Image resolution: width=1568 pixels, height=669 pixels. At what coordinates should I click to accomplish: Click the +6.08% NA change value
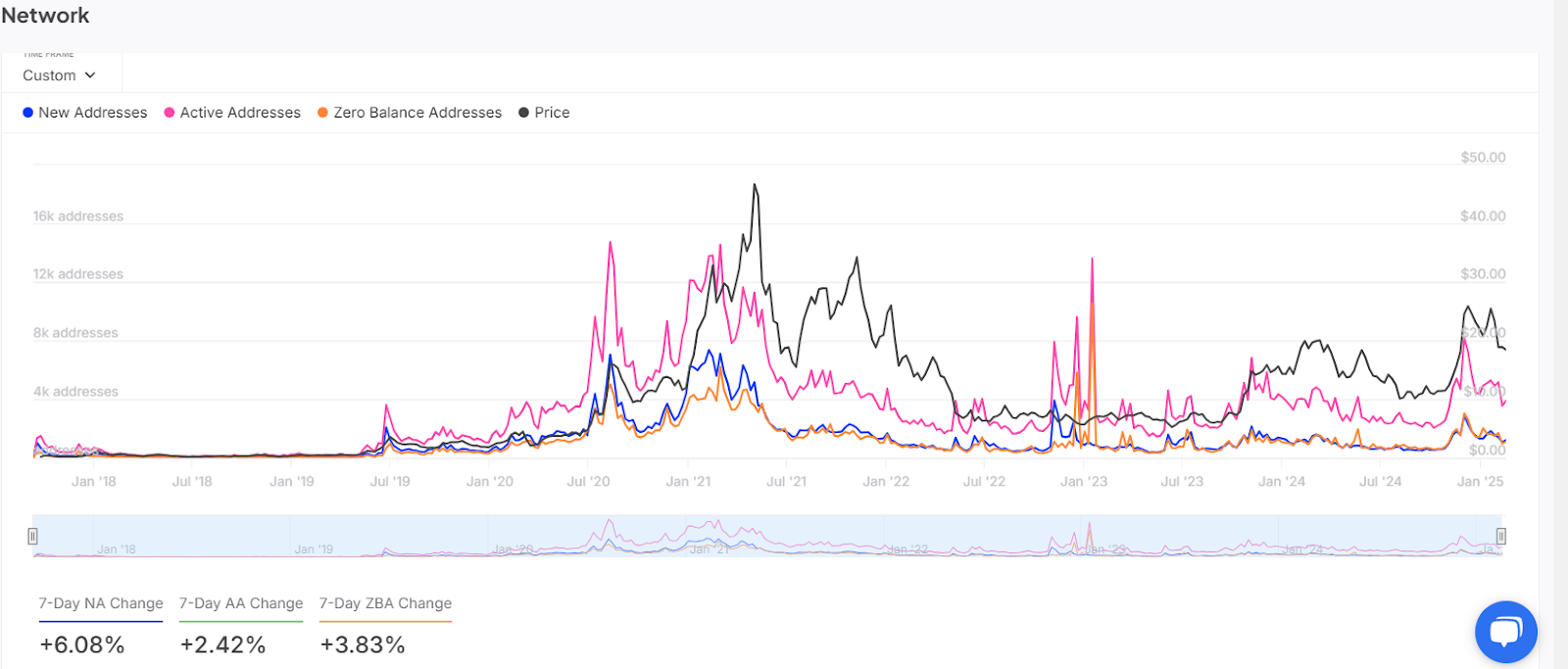point(82,645)
